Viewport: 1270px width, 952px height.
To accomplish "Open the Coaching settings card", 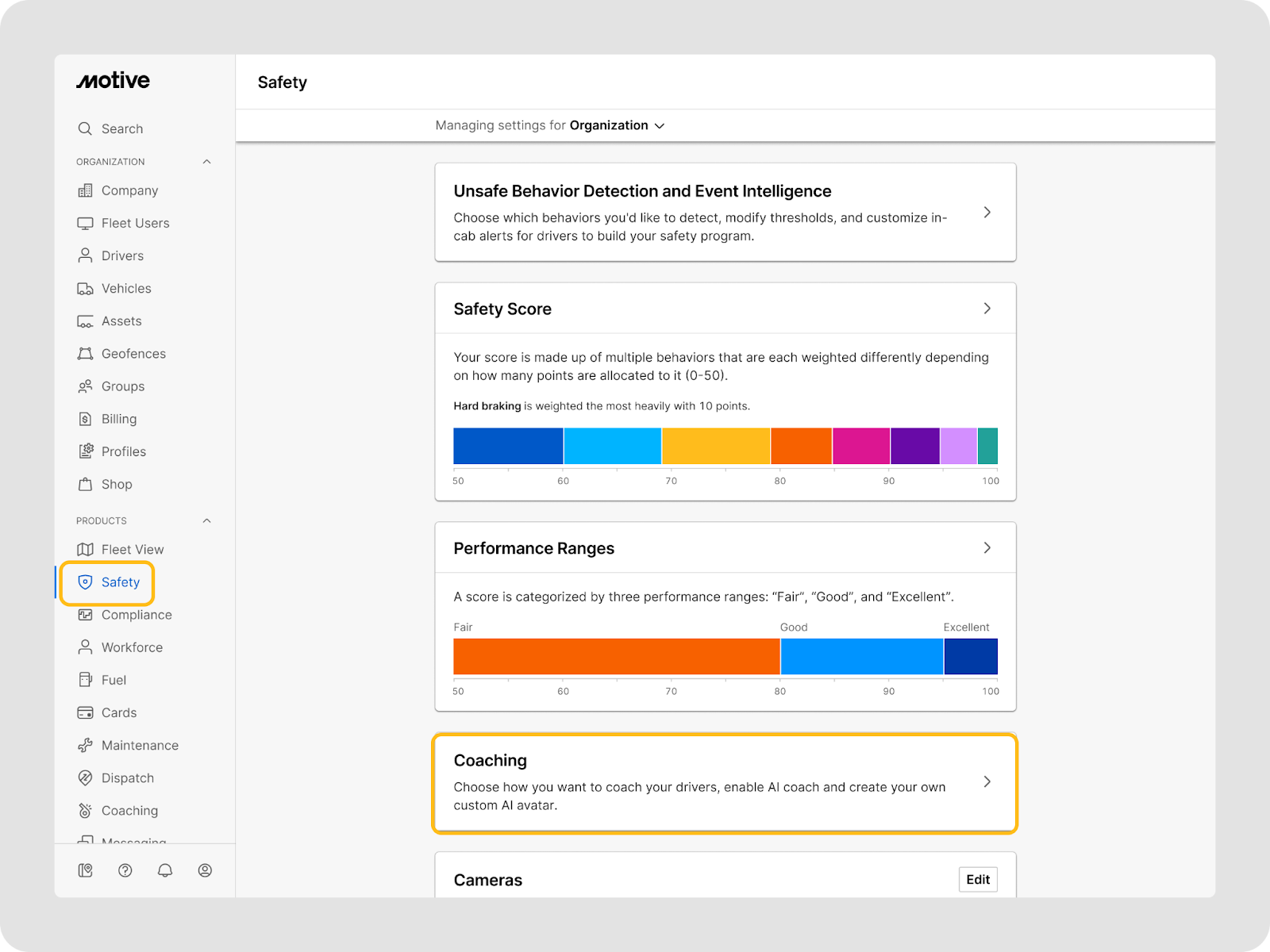I will click(x=725, y=783).
